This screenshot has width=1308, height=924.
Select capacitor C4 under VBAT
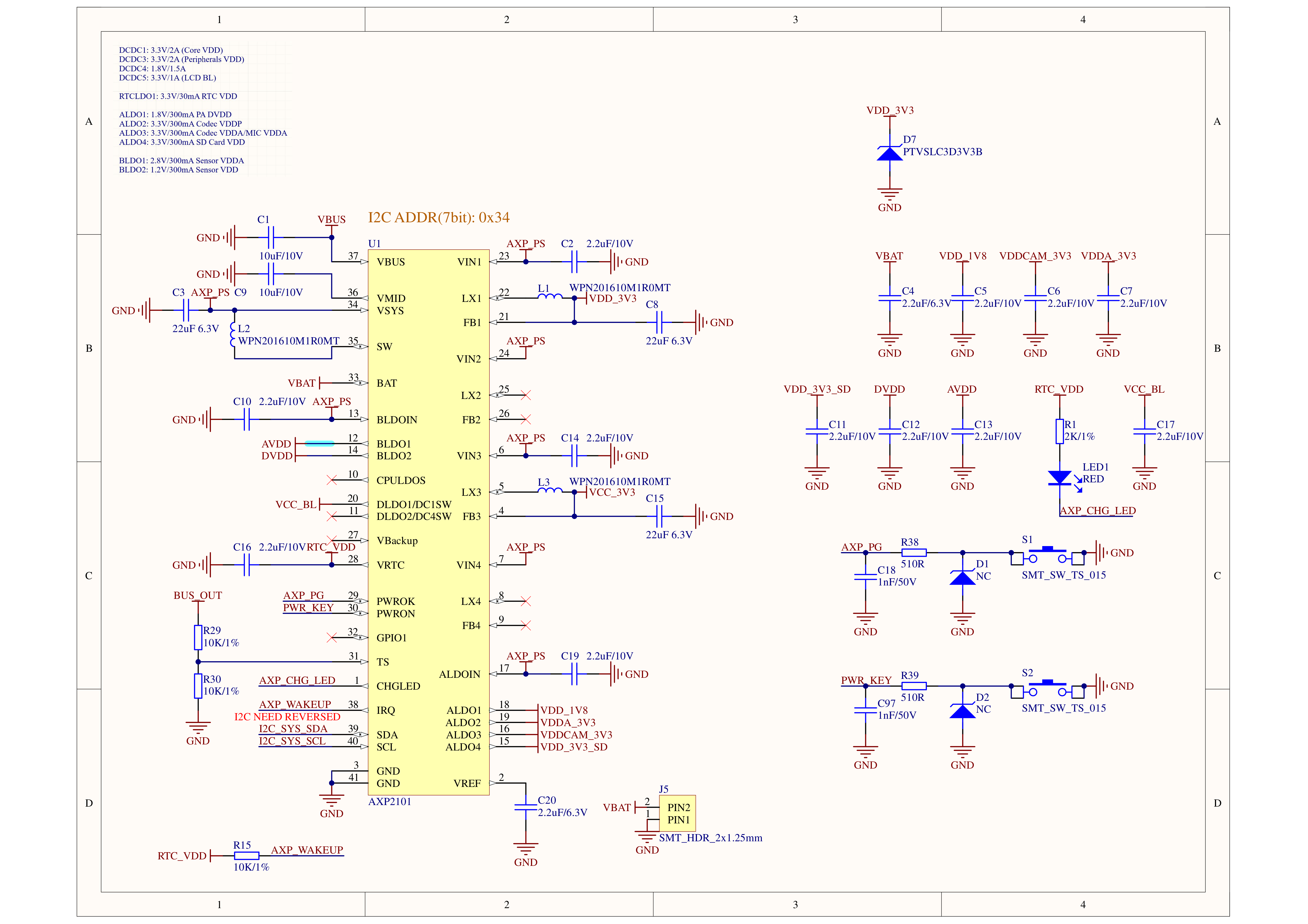click(889, 298)
